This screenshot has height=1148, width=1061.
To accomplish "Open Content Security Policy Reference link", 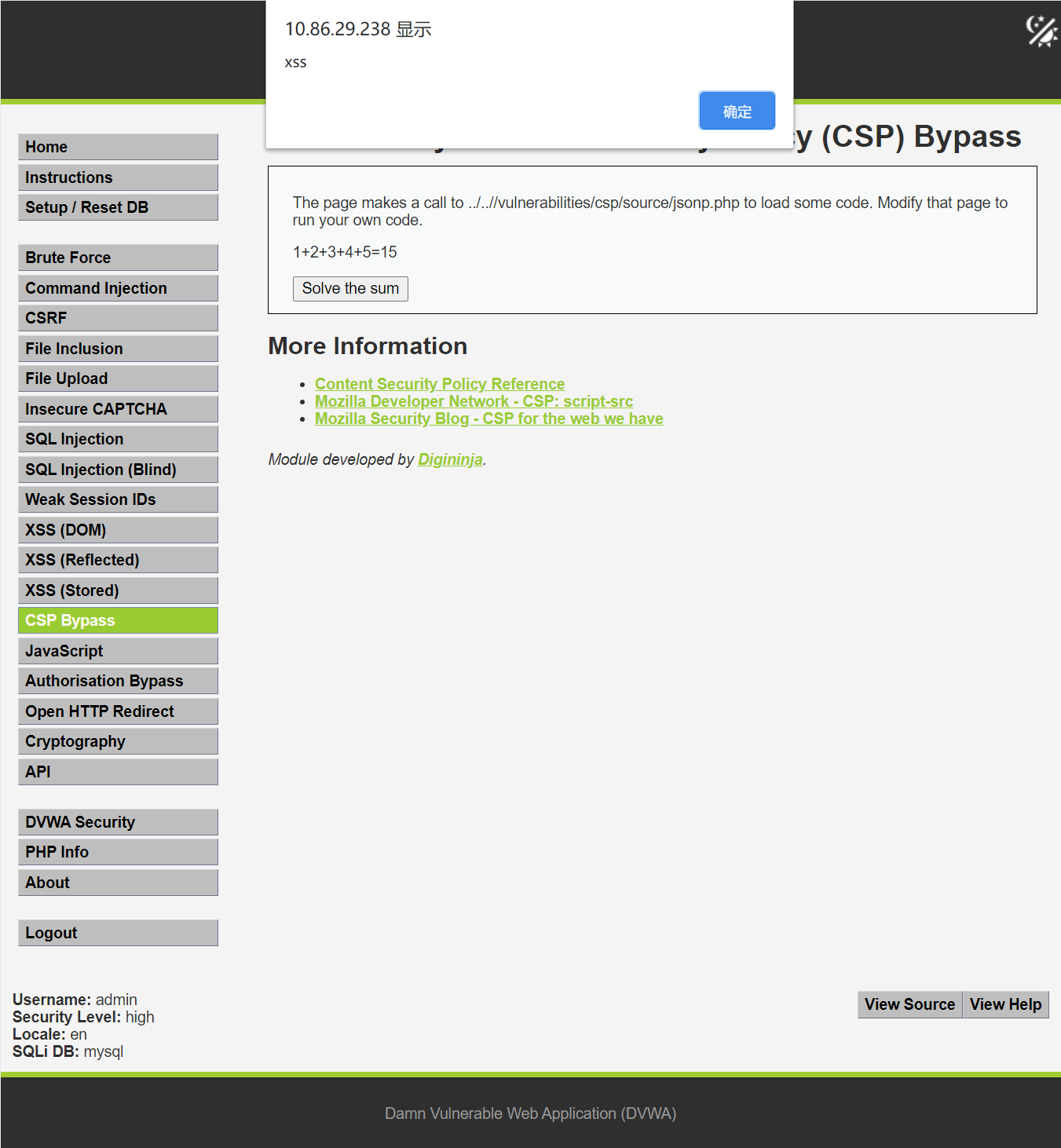I will point(439,384).
